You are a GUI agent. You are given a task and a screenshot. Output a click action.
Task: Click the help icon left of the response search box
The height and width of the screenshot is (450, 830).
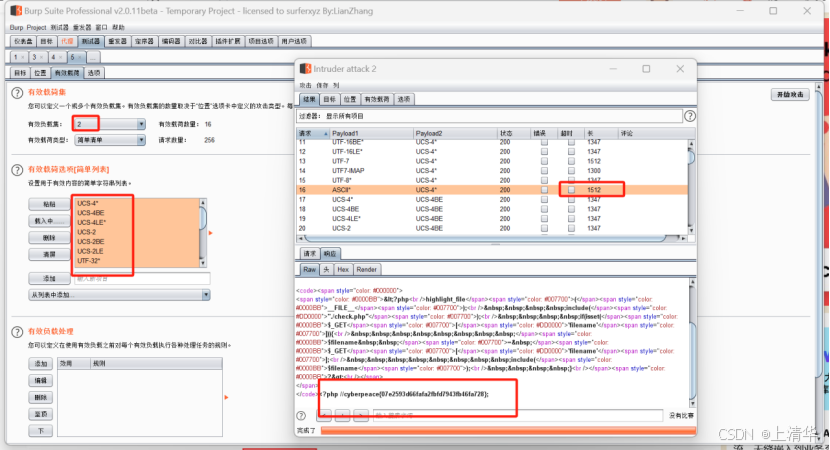pyautogui.click(x=301, y=416)
